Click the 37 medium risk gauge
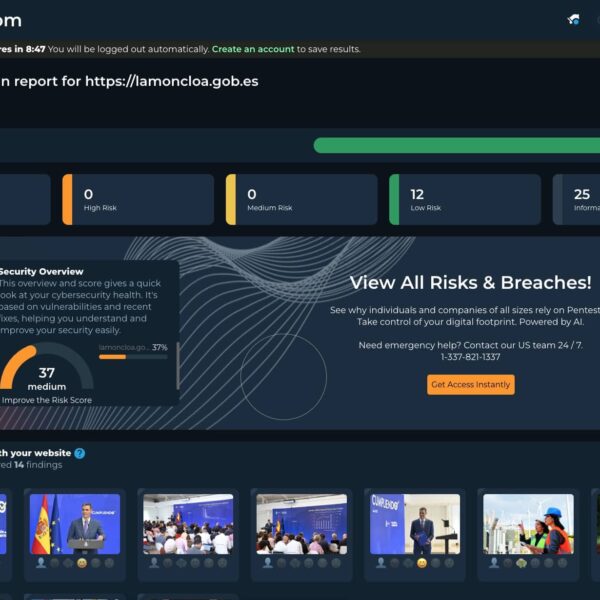 (46, 367)
